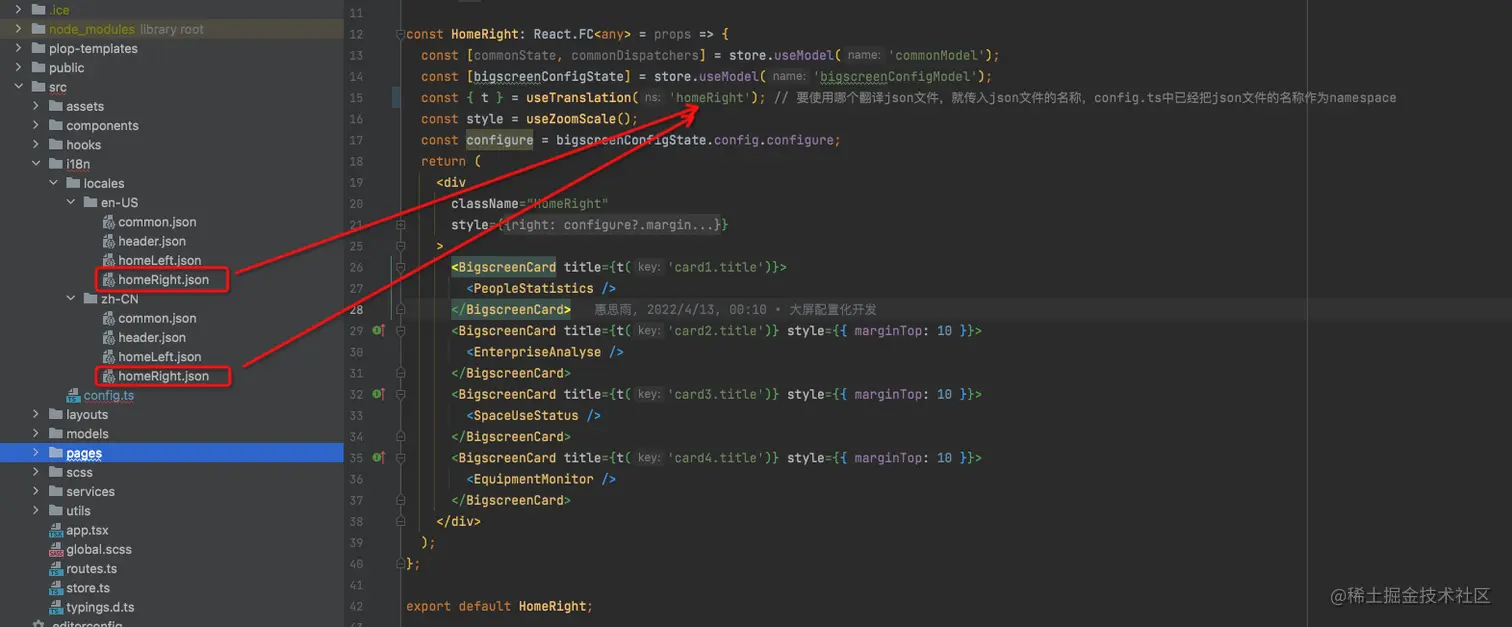
Task: Expand the components folder arrow
Action: [x=36, y=126]
